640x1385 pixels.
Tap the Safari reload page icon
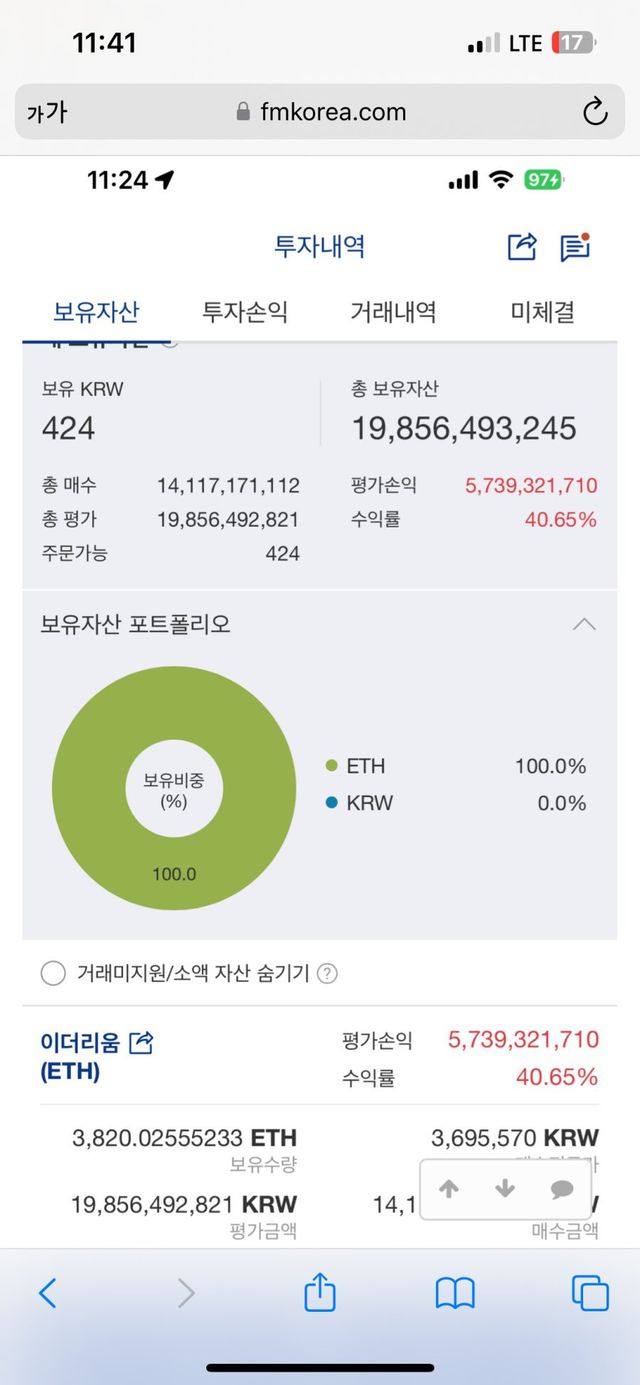(595, 111)
